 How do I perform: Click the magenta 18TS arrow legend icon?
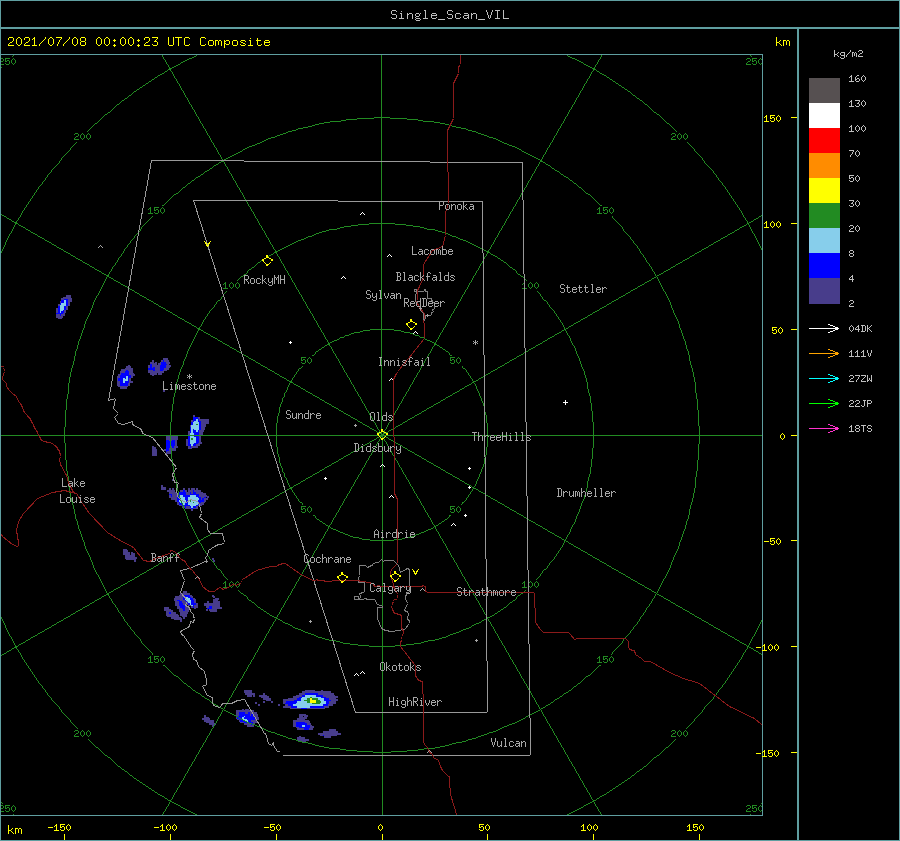824,428
